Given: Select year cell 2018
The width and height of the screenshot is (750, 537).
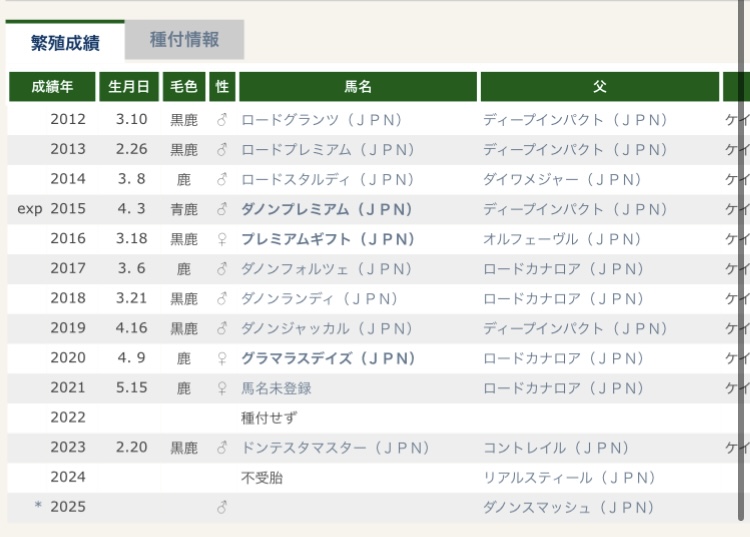Looking at the screenshot, I should click(x=68, y=298).
